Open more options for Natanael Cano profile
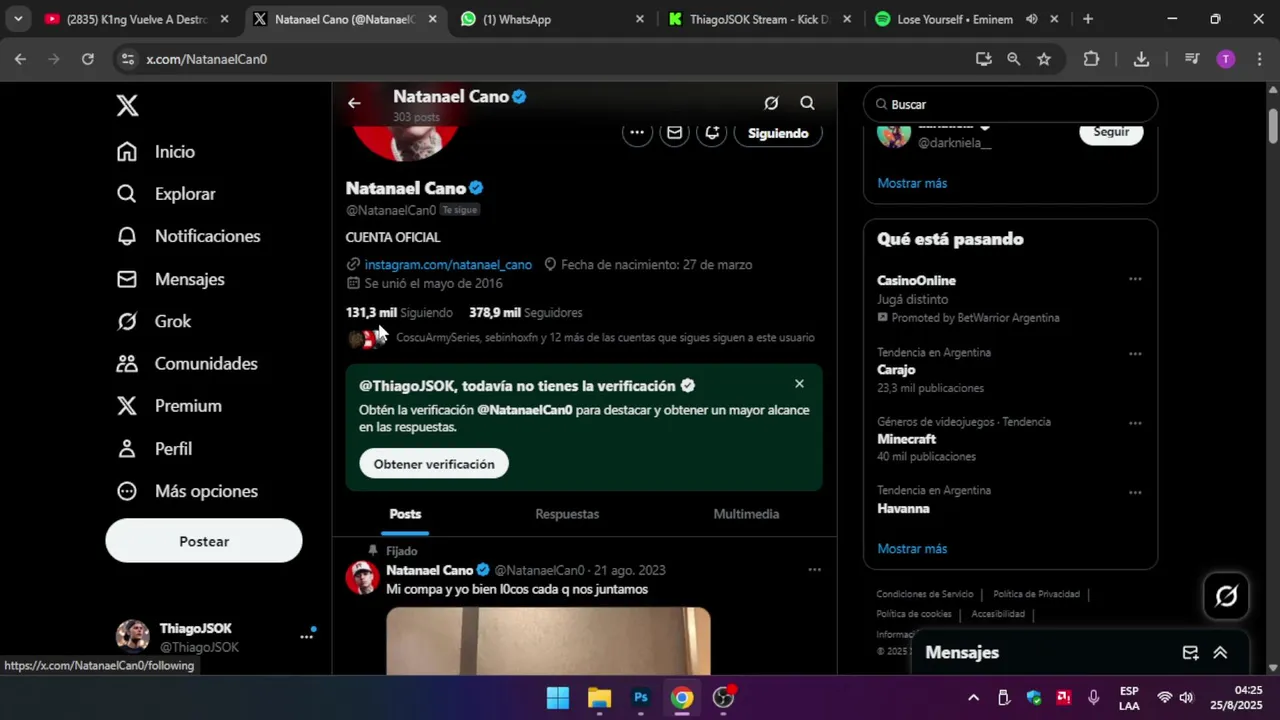 coord(637,132)
